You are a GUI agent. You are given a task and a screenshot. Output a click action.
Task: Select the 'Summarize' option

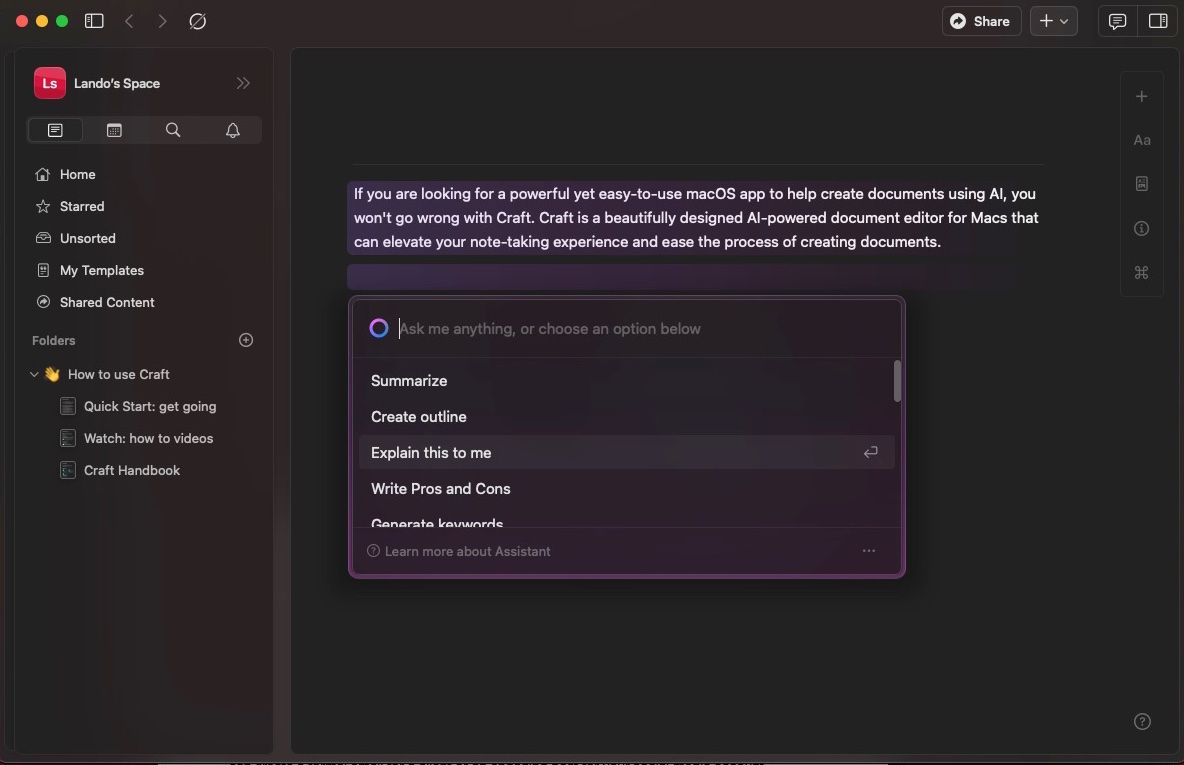409,380
